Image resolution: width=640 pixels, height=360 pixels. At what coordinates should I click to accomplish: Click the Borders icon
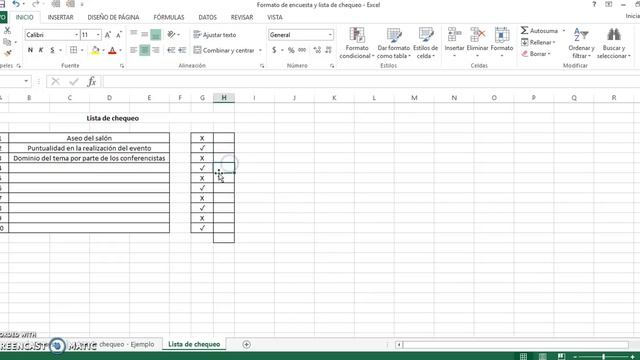pos(73,50)
